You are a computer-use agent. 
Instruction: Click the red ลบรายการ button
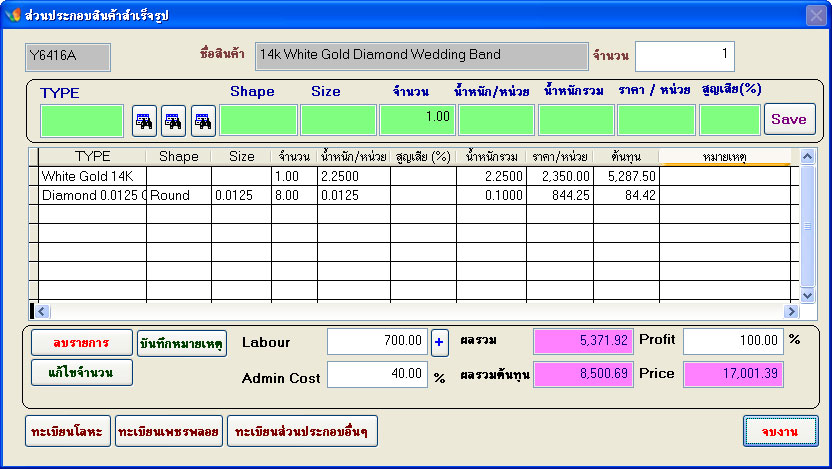pos(82,343)
